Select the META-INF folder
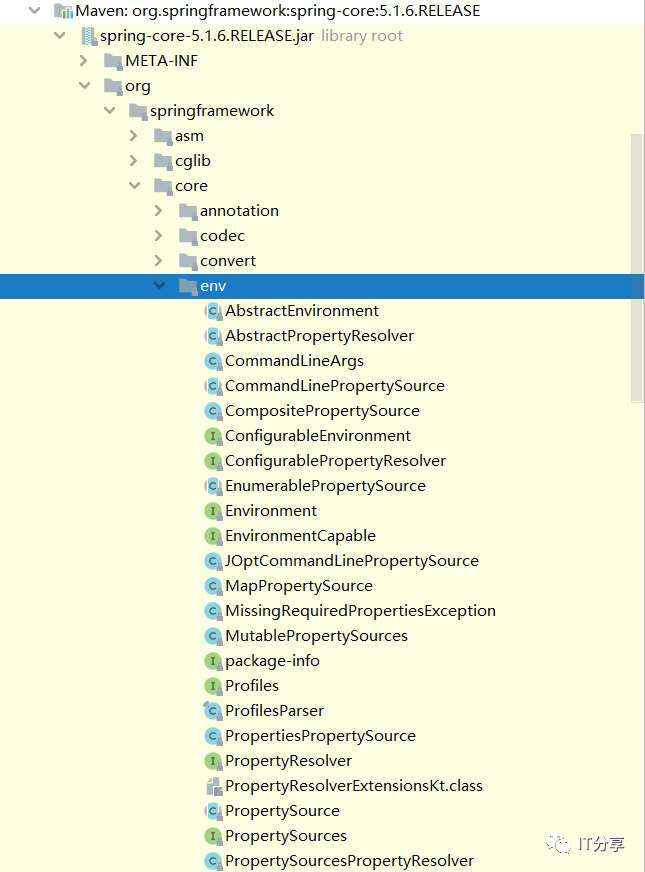The image size is (645, 872). point(322,61)
